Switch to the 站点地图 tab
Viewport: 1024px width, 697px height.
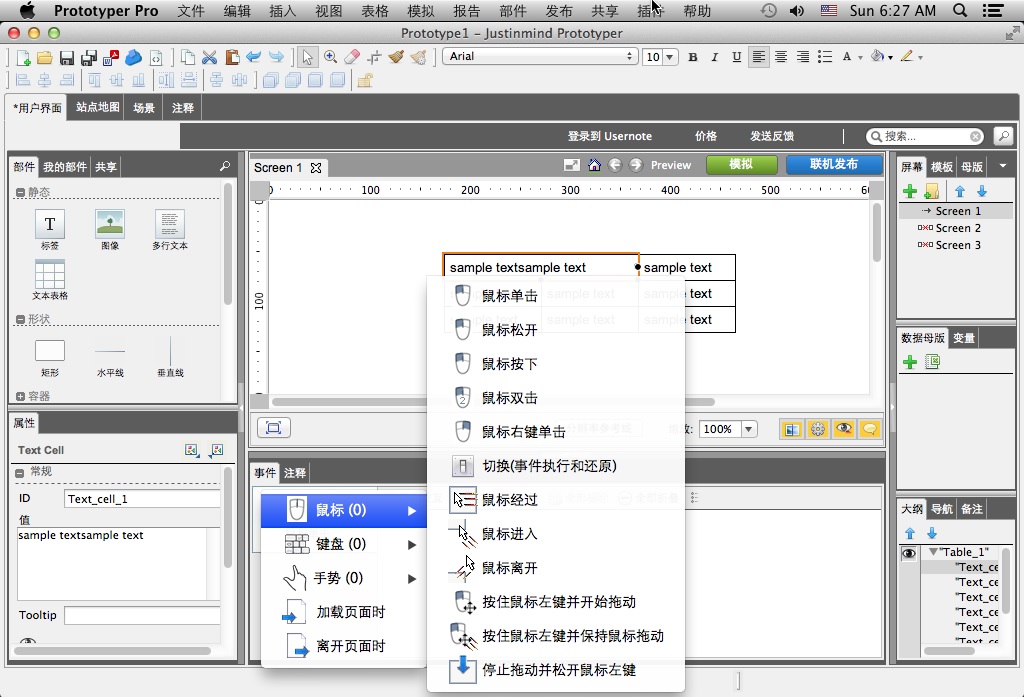[97, 108]
